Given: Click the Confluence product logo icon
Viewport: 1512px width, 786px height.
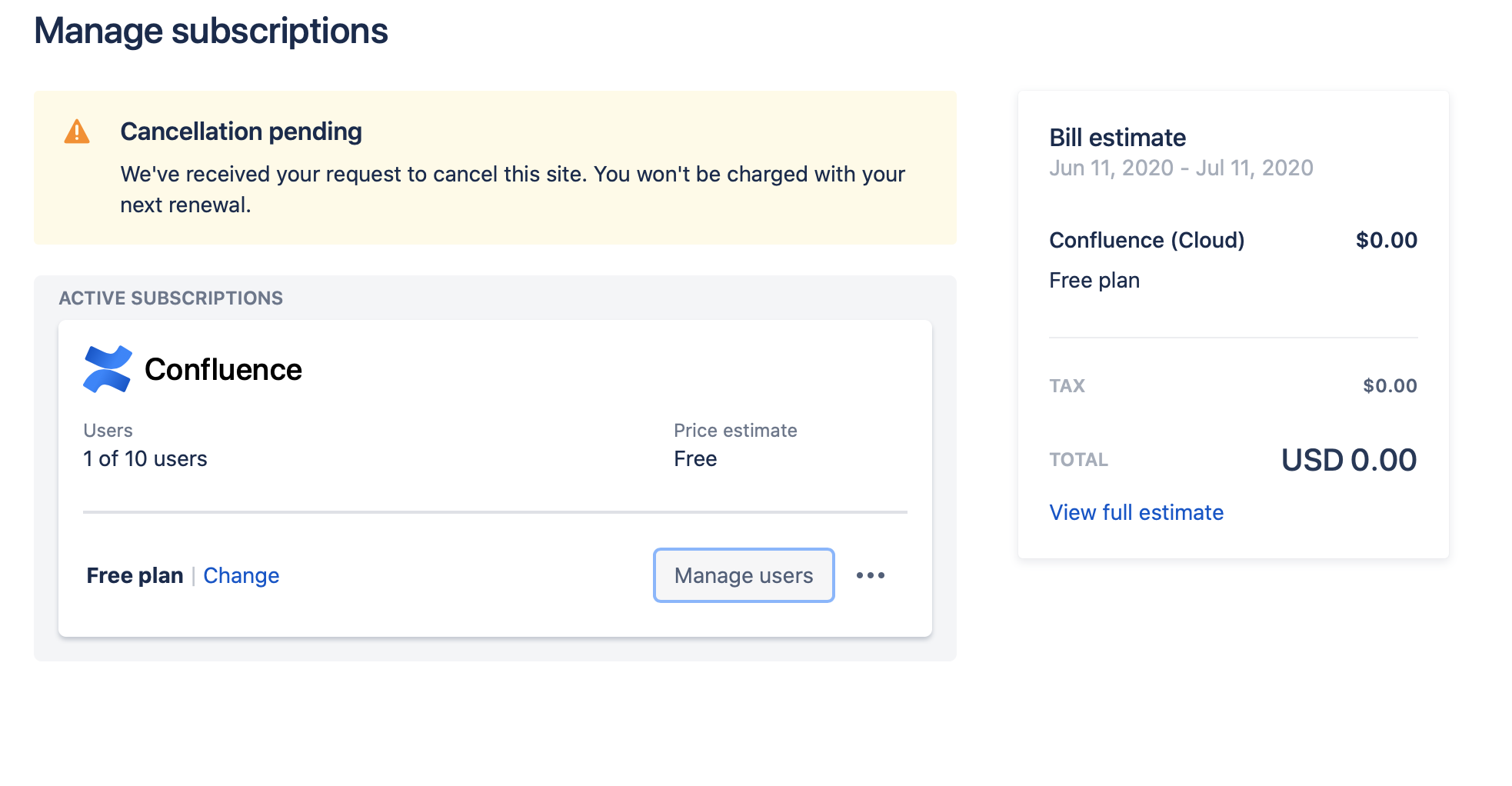Looking at the screenshot, I should coord(106,368).
